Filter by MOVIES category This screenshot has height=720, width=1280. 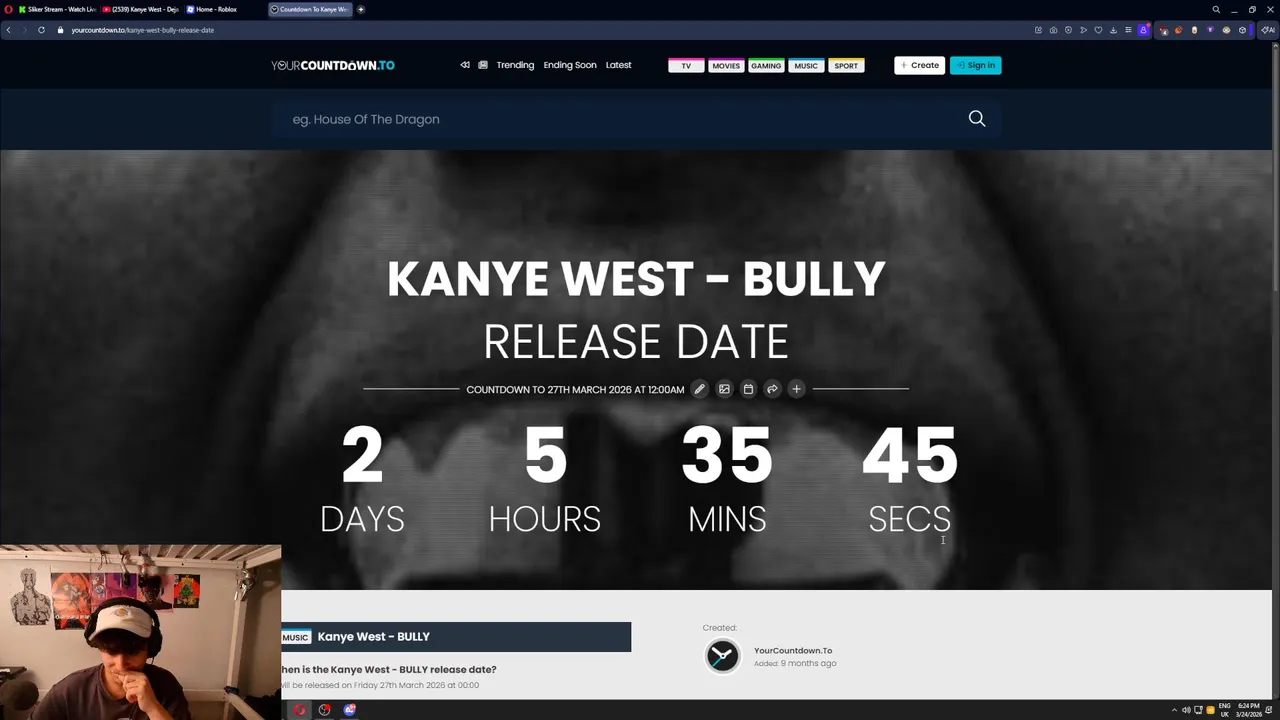tap(726, 66)
